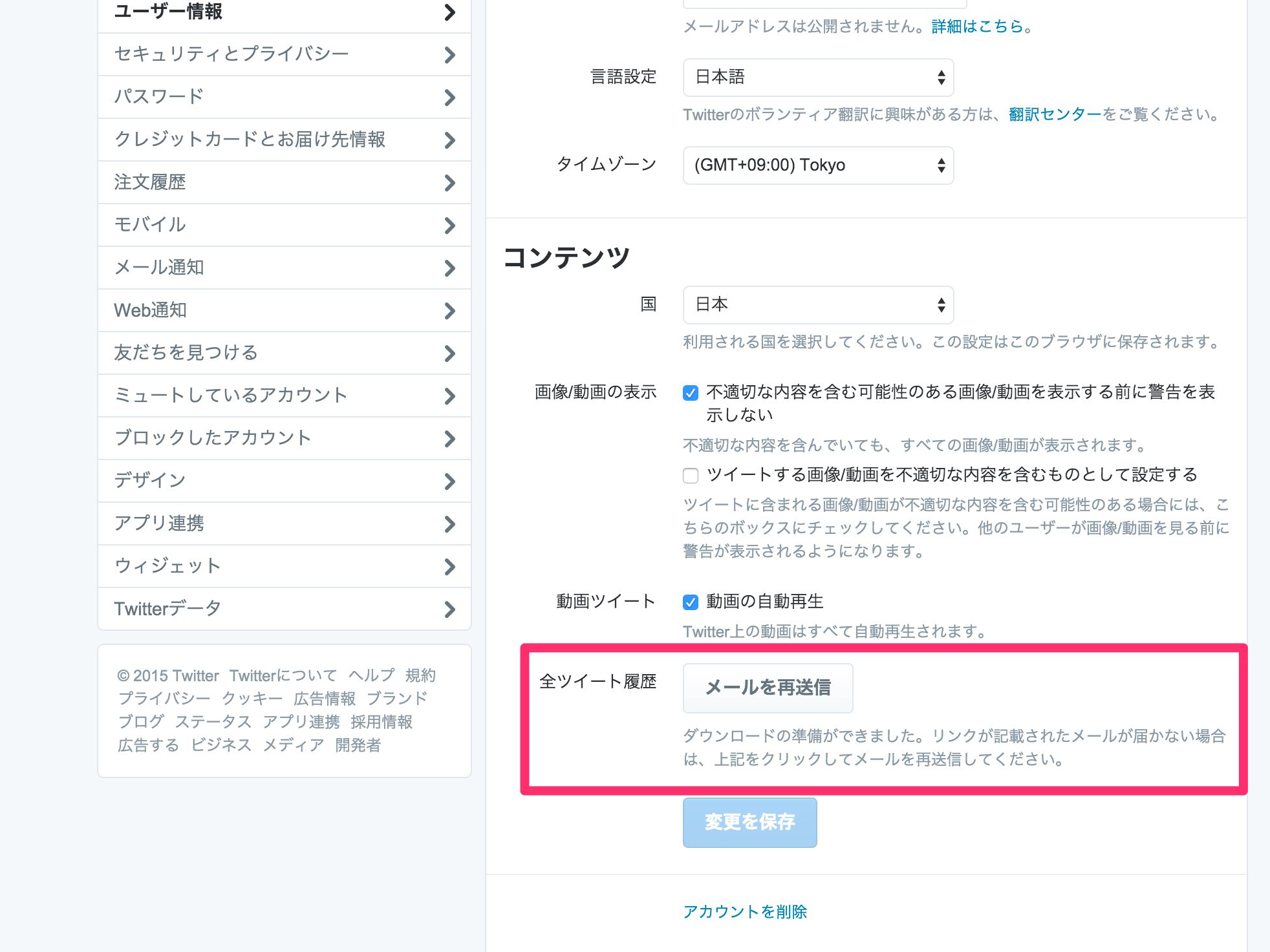This screenshot has height=952, width=1270.
Task: Toggle 動画の自動再生 checkbox
Action: (x=691, y=602)
